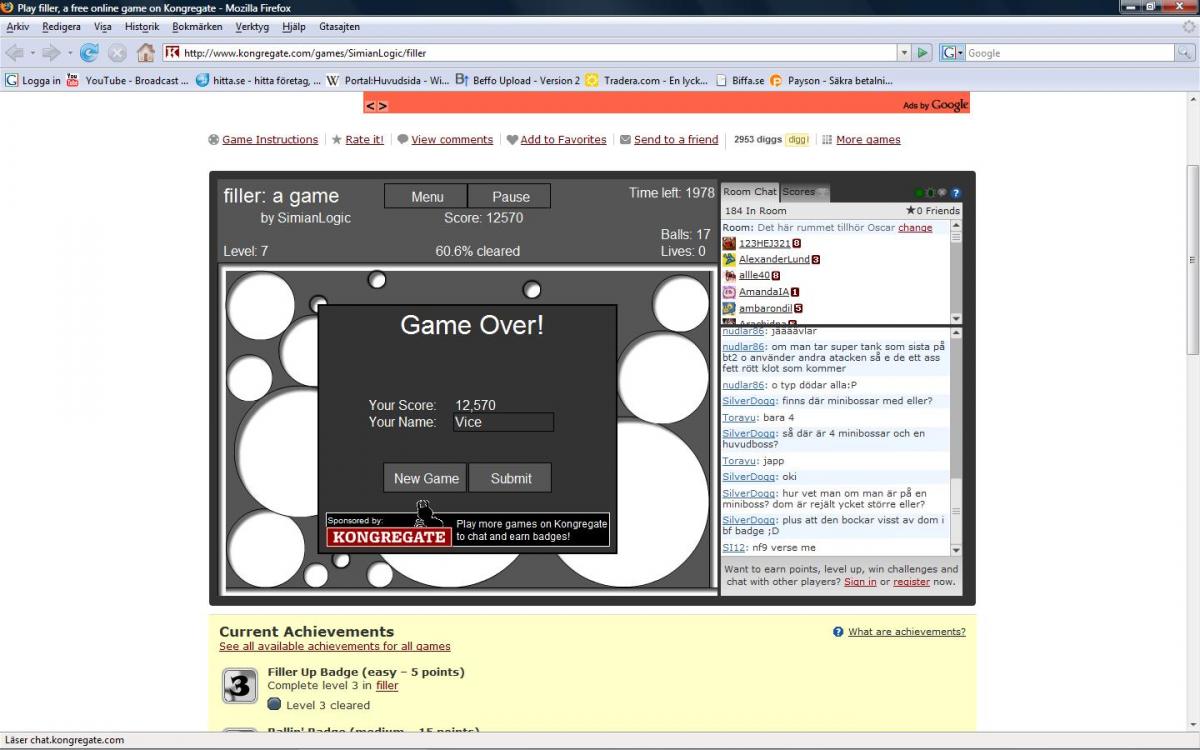Reload the page with the Refresh icon

pyautogui.click(x=89, y=53)
